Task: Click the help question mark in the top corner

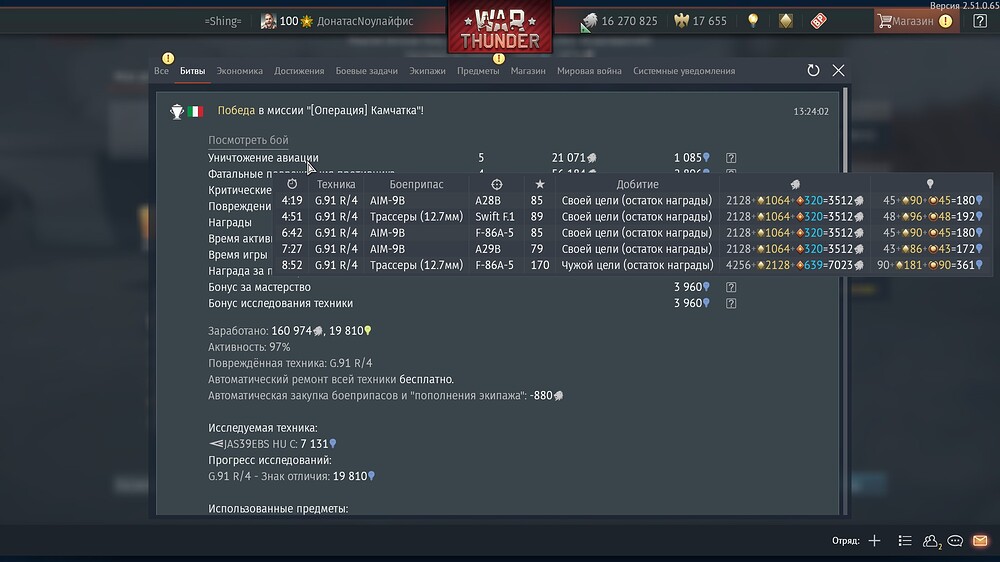Action: click(980, 20)
